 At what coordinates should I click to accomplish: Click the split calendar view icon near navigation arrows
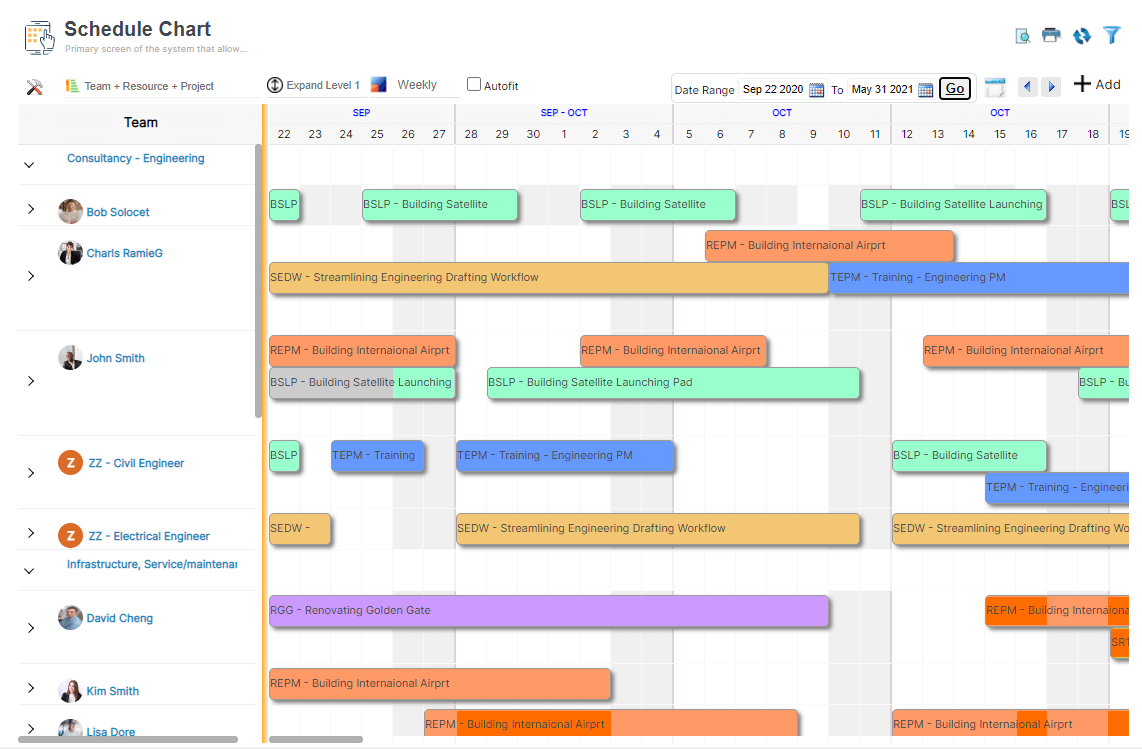(995, 88)
